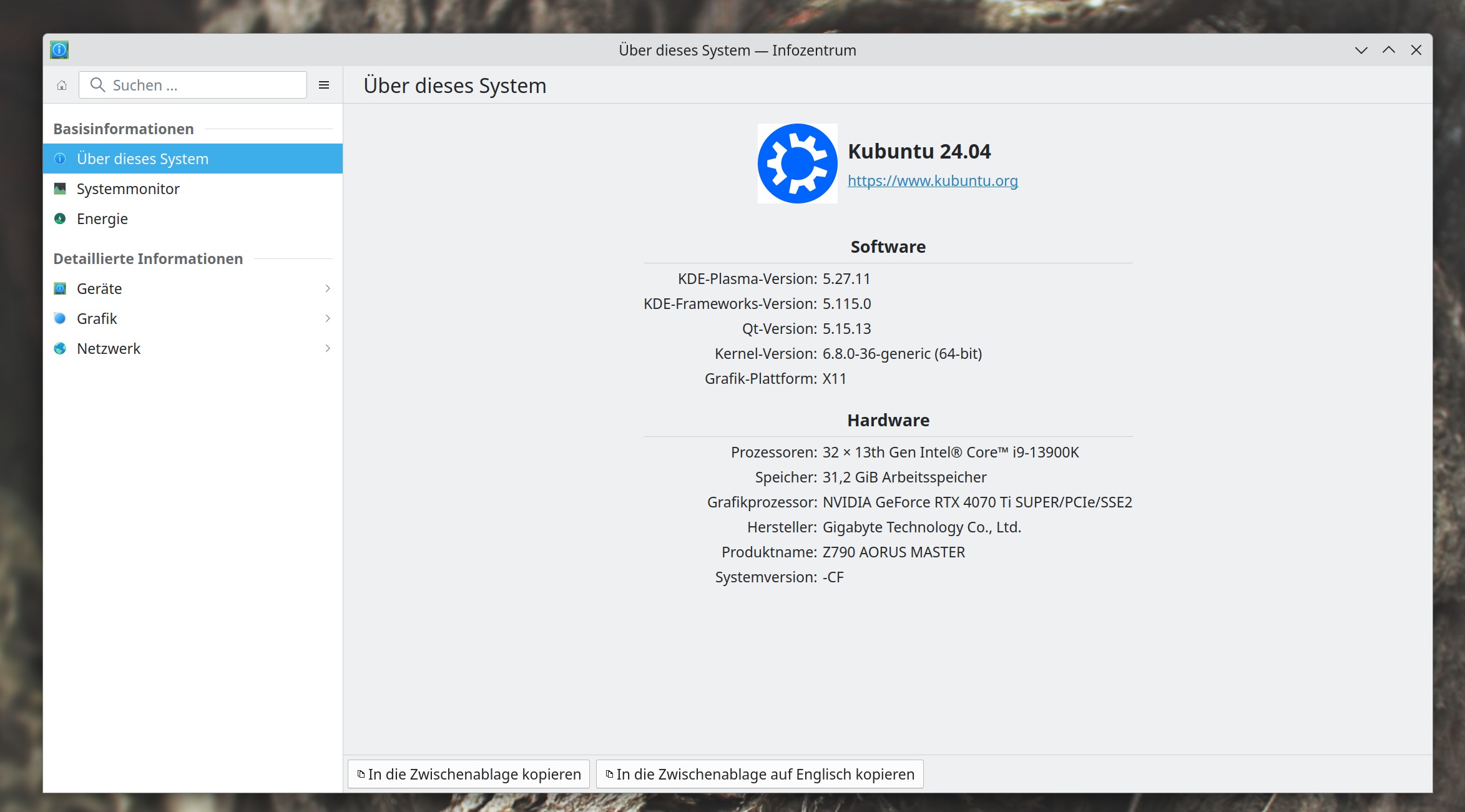Minimize the Infozentrum window
Screen dimensions: 1465x812
pyautogui.click(x=1361, y=51)
